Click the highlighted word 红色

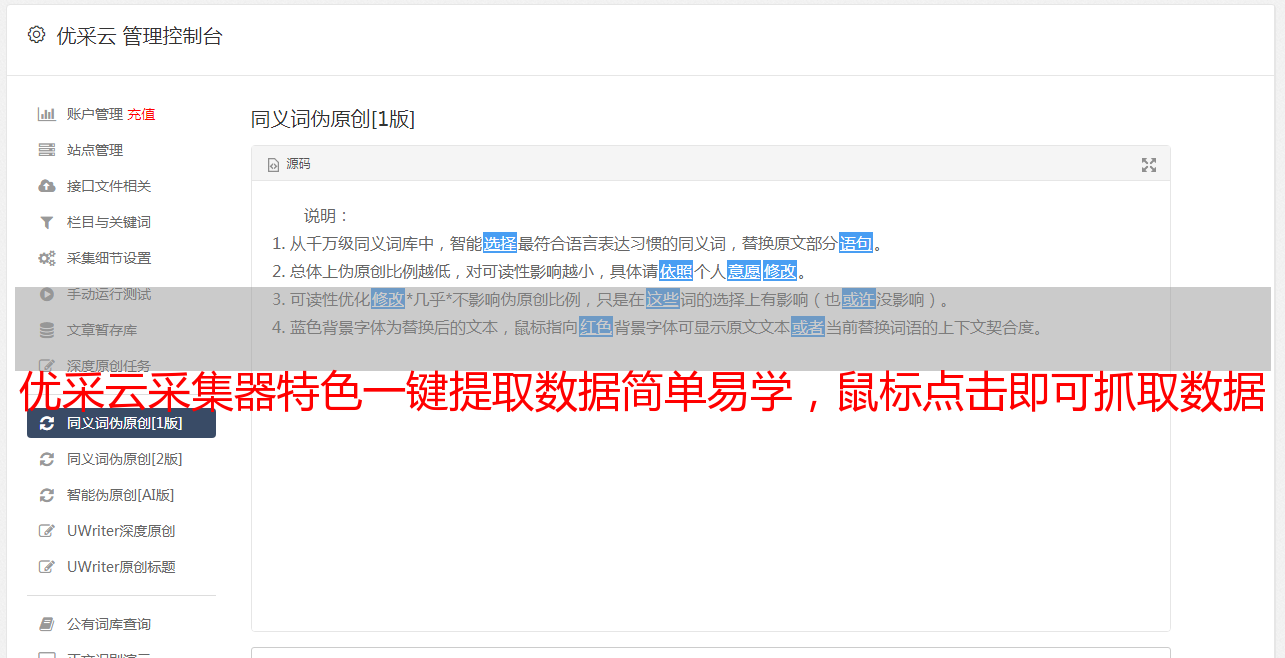pos(596,327)
